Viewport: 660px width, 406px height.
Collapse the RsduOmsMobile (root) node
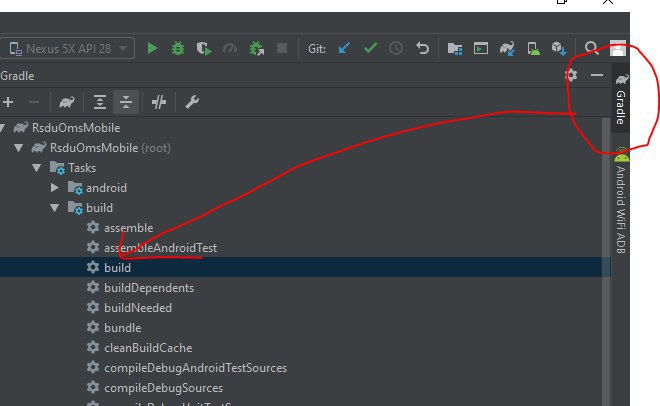point(19,148)
